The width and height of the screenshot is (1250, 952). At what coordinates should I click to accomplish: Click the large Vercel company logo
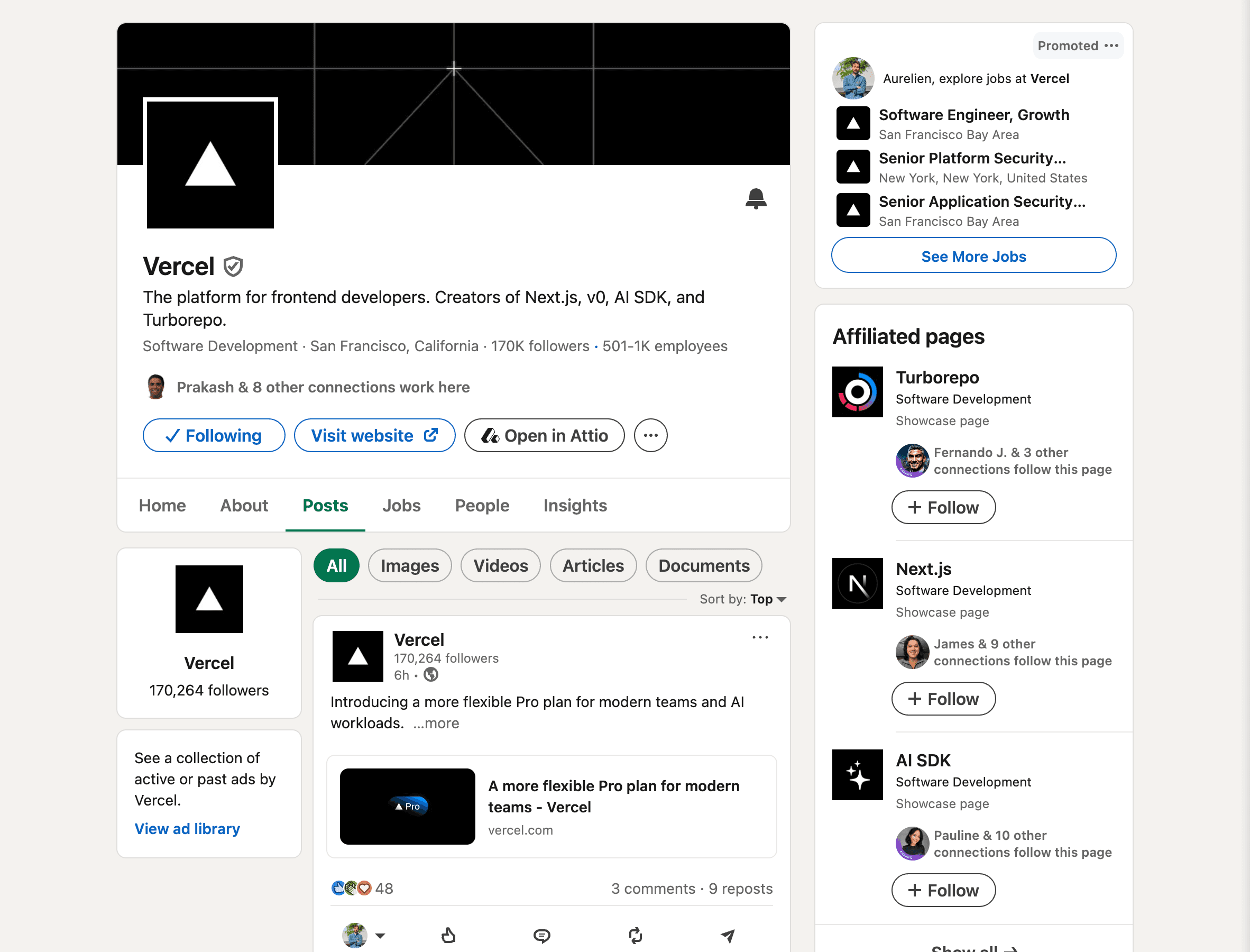click(210, 165)
